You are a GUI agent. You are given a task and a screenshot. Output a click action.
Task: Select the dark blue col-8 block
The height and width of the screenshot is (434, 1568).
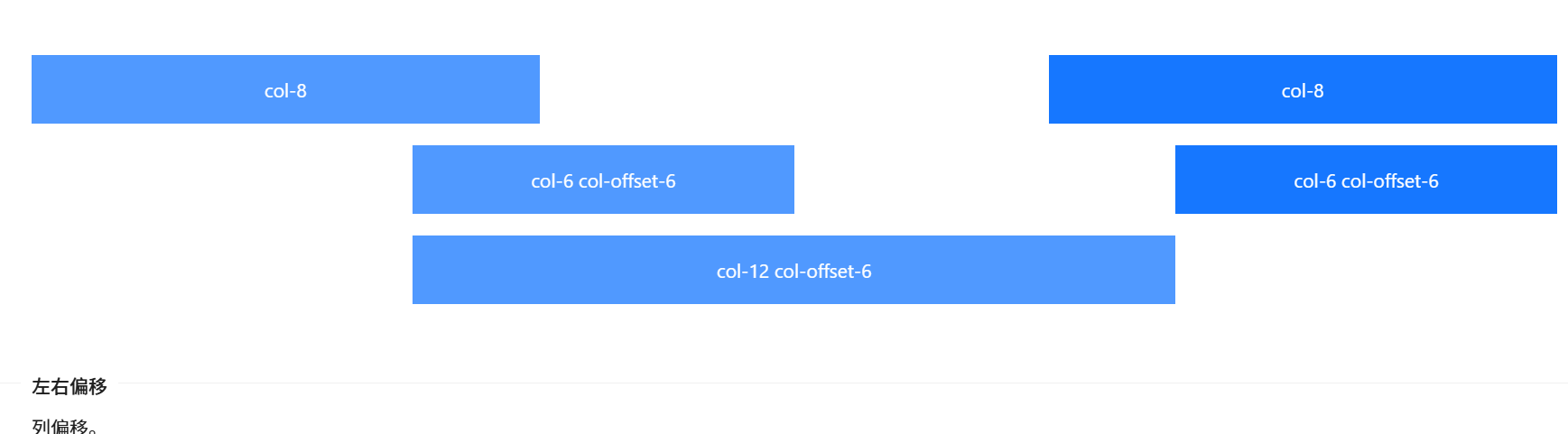(x=1303, y=89)
